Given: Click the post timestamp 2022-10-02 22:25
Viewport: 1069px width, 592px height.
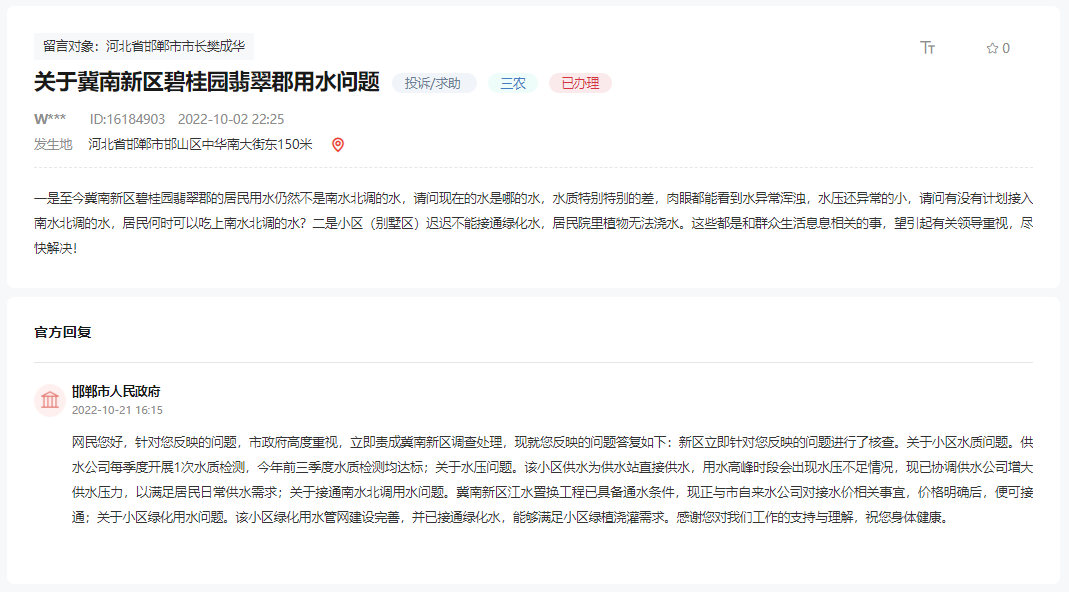Looking at the screenshot, I should [231, 119].
